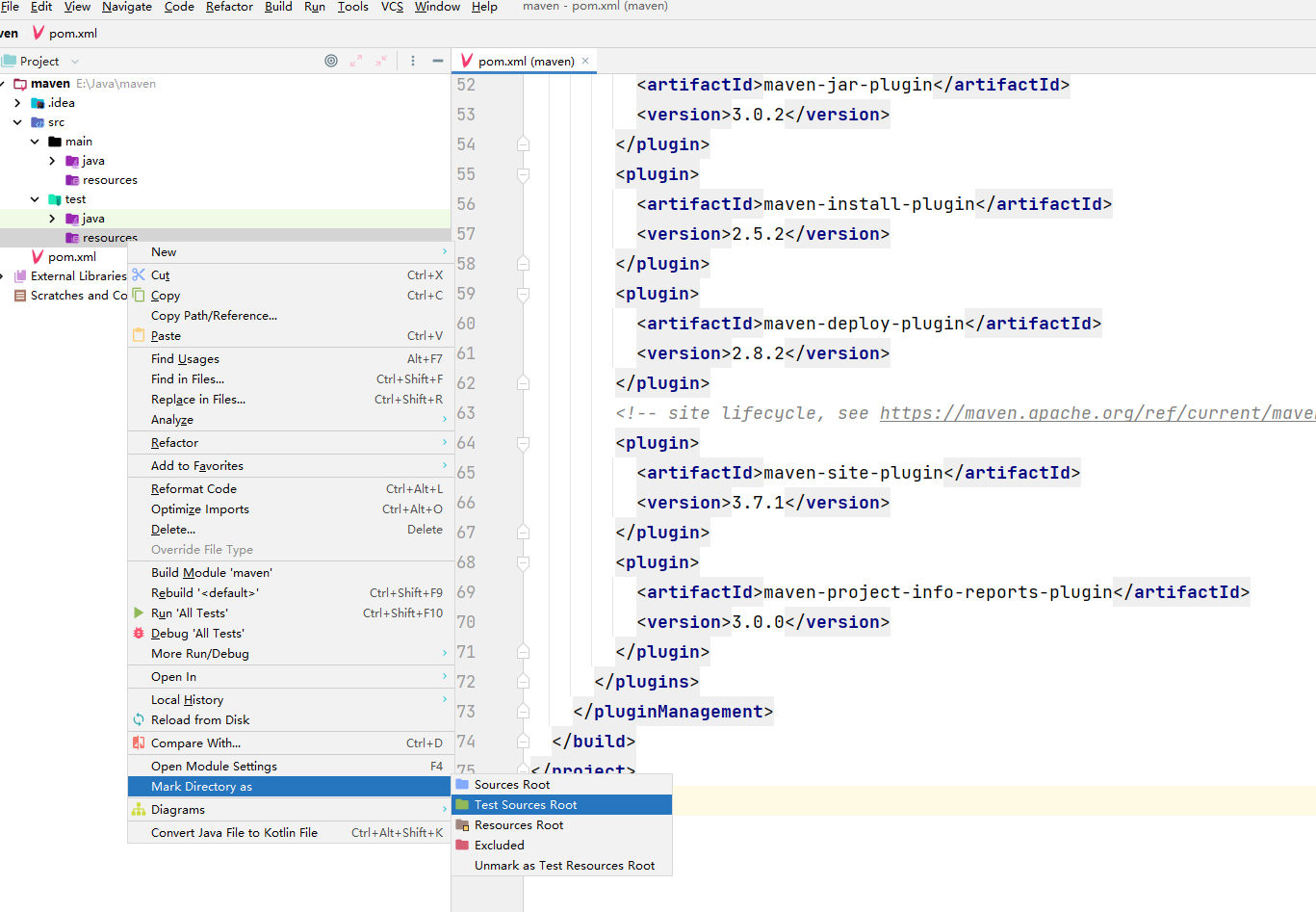Open the Refactor menu in the menu bar
Image resolution: width=1316 pixels, height=912 pixels.
point(229,7)
